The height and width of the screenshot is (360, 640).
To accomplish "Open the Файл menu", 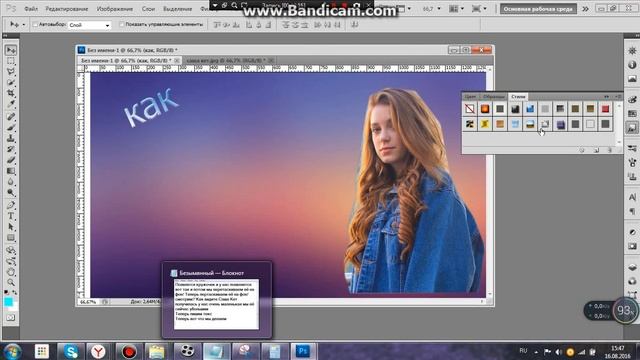I will click(31, 9).
